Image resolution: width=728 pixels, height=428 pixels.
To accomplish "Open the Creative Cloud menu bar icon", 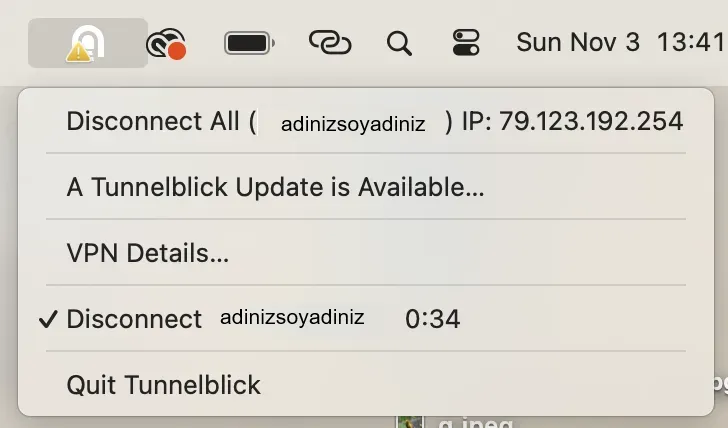I will click(166, 44).
